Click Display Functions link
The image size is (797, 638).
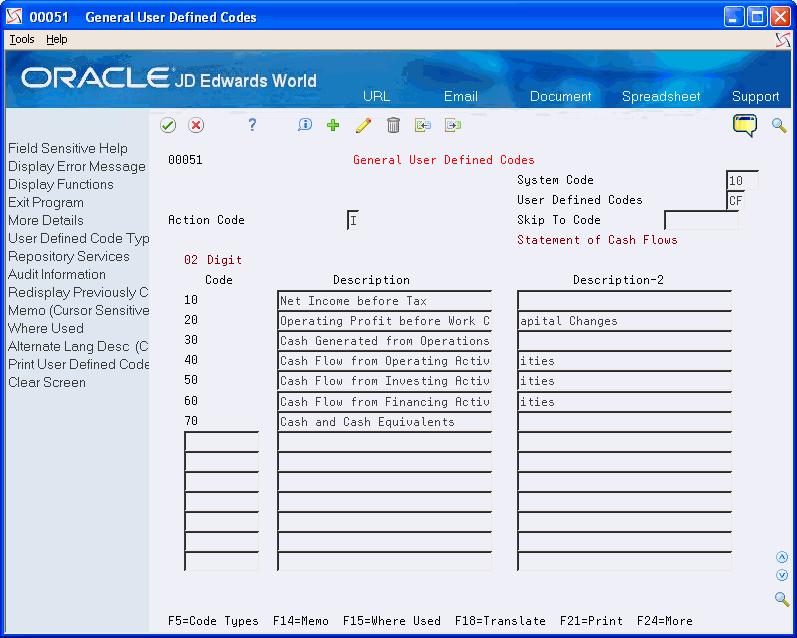[60, 185]
